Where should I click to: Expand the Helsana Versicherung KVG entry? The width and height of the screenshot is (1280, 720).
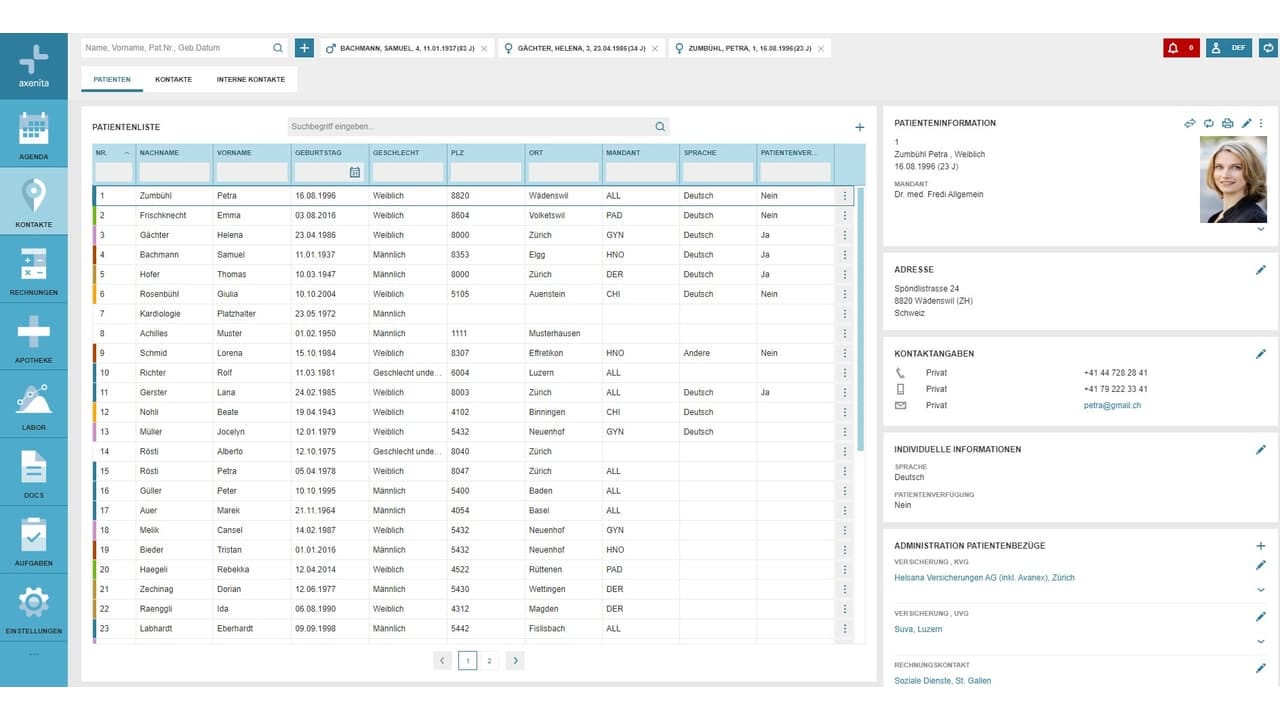point(1260,590)
